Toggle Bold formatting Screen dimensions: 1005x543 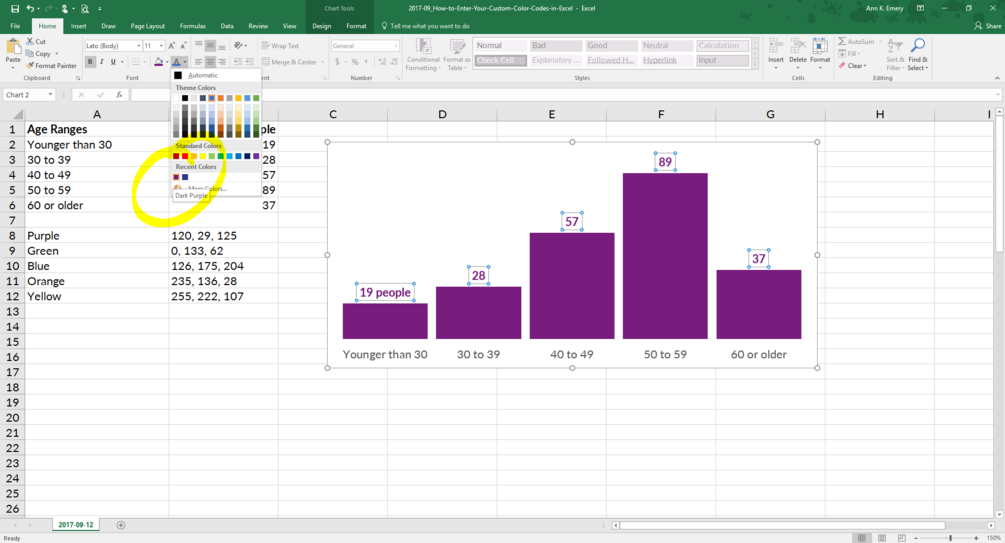click(x=90, y=62)
